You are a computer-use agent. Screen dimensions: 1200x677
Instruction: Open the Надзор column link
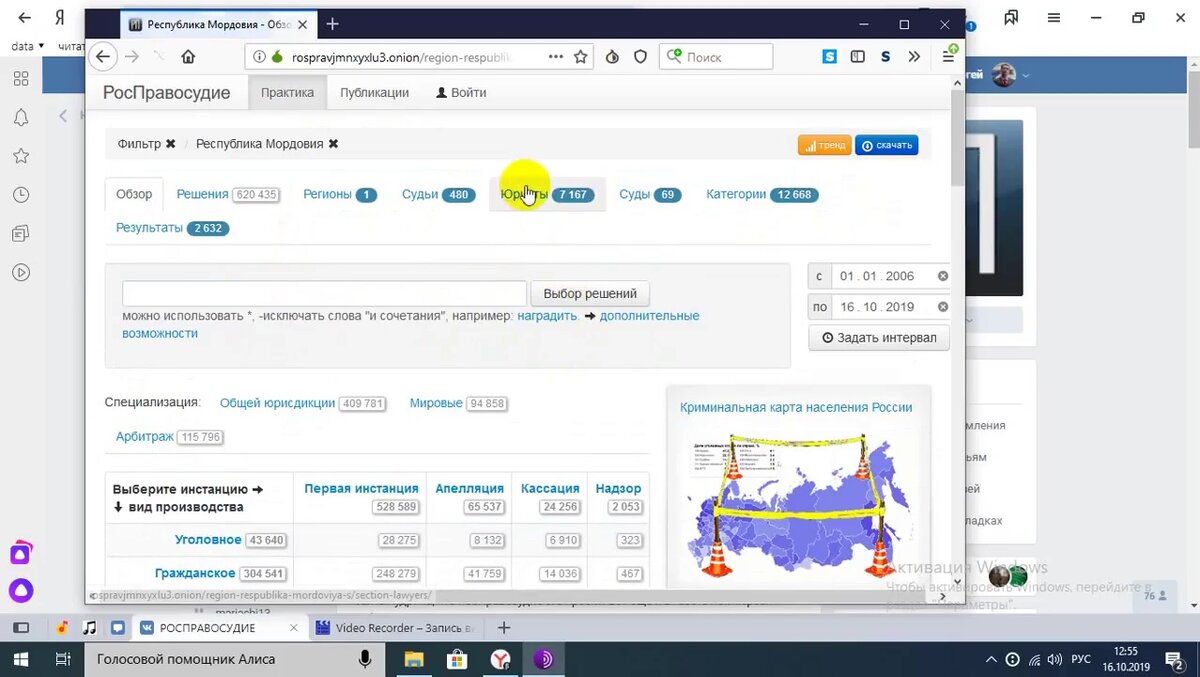coord(618,489)
